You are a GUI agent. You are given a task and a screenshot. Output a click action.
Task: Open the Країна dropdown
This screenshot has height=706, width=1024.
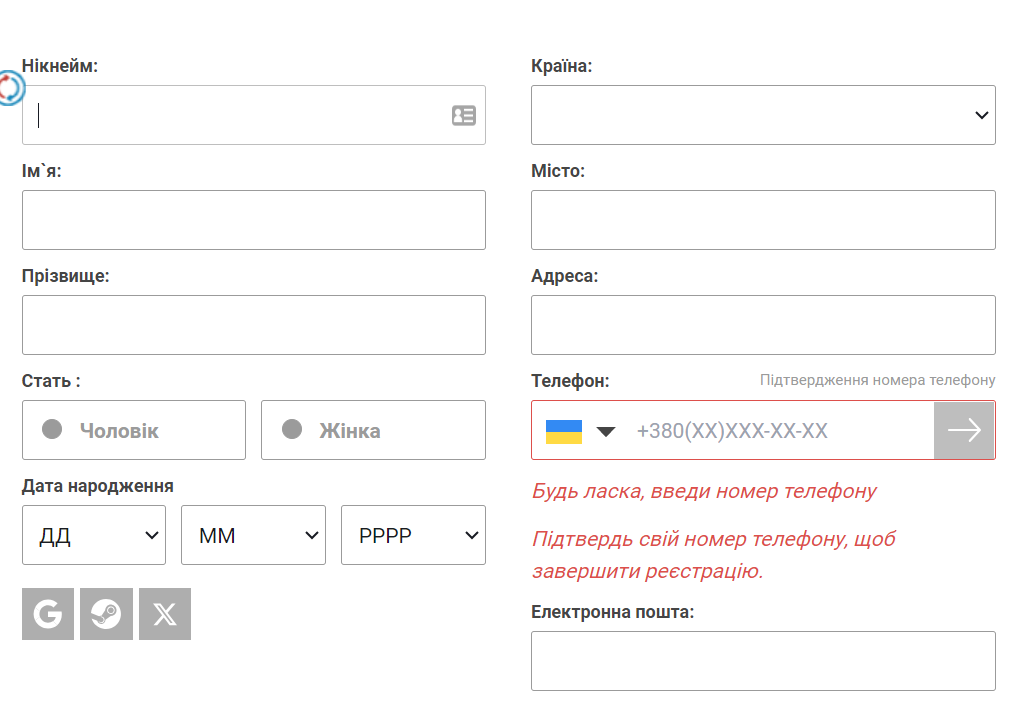763,115
